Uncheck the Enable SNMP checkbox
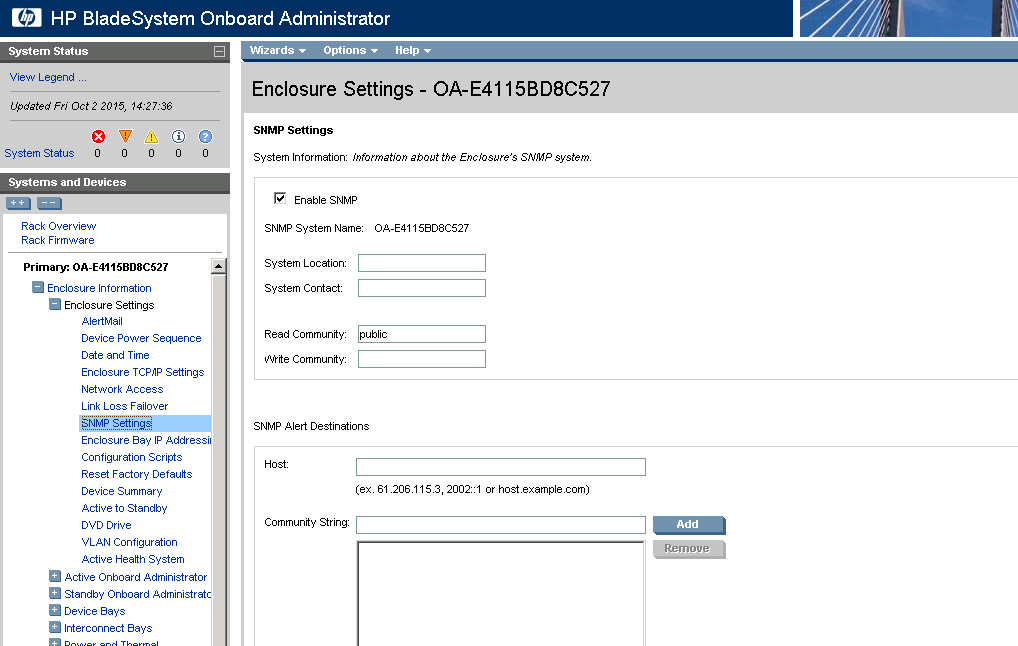1018x646 pixels. [280, 198]
